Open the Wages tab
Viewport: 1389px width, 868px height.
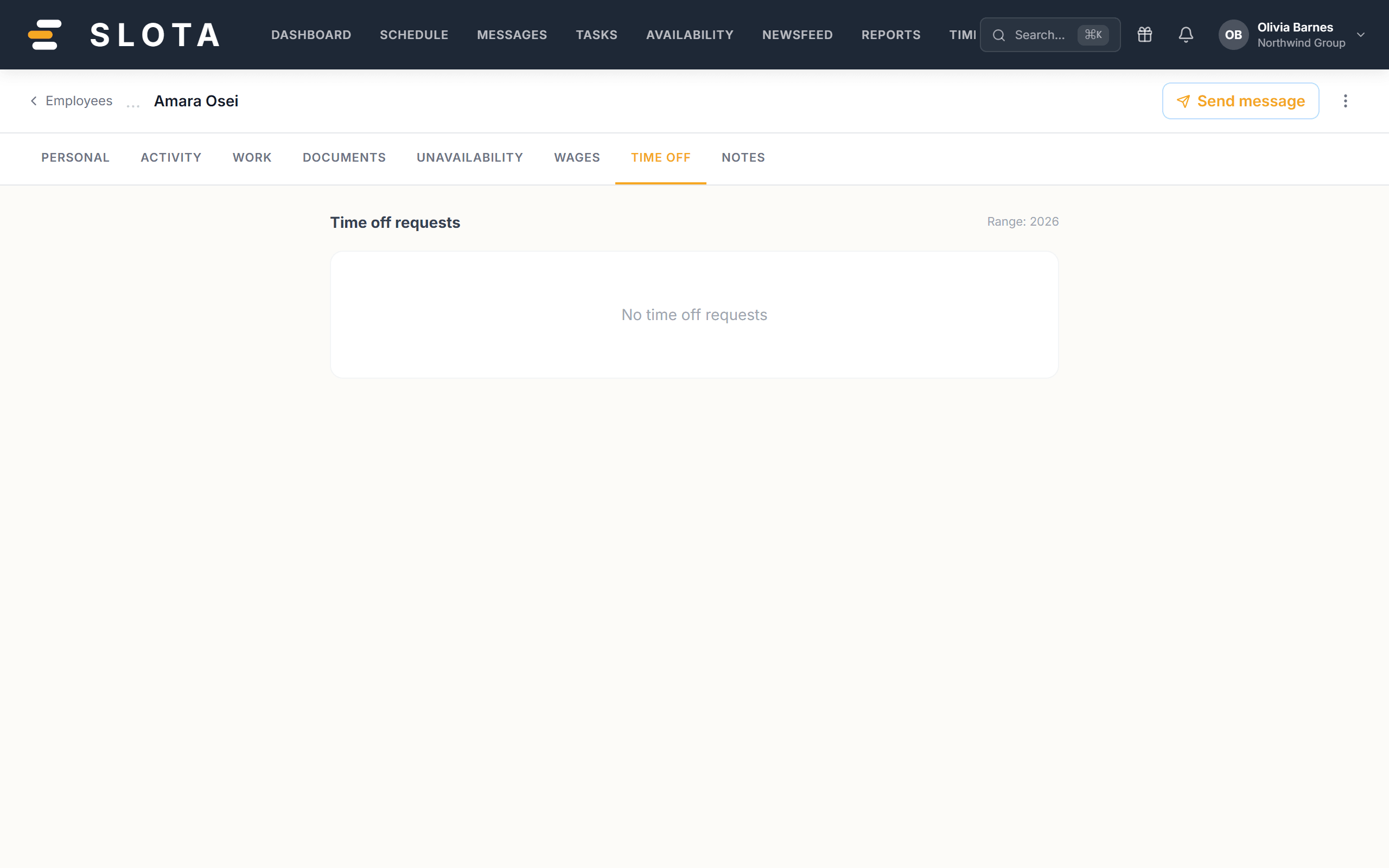(577, 157)
